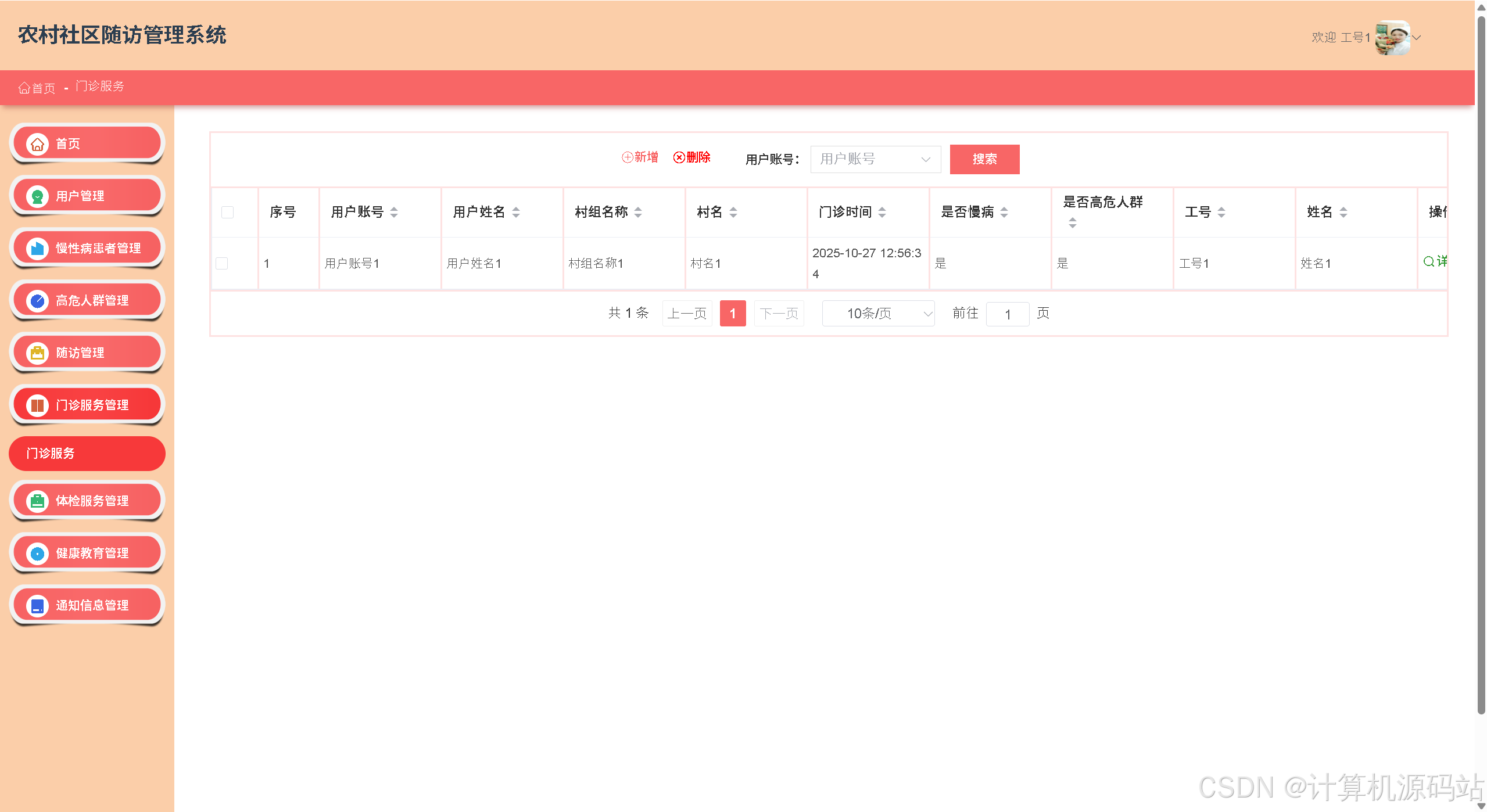Image resolution: width=1487 pixels, height=812 pixels.
Task: Expand 健康教育管理 in the sidebar
Action: 87,554
